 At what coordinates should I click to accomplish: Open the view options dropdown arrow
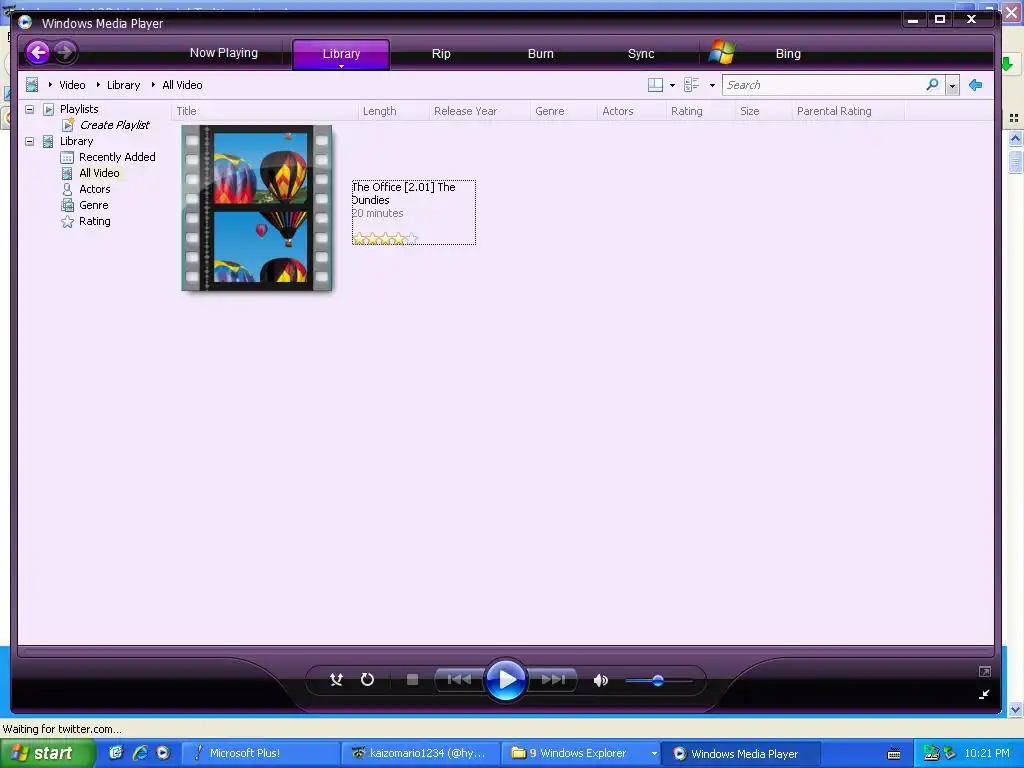712,86
